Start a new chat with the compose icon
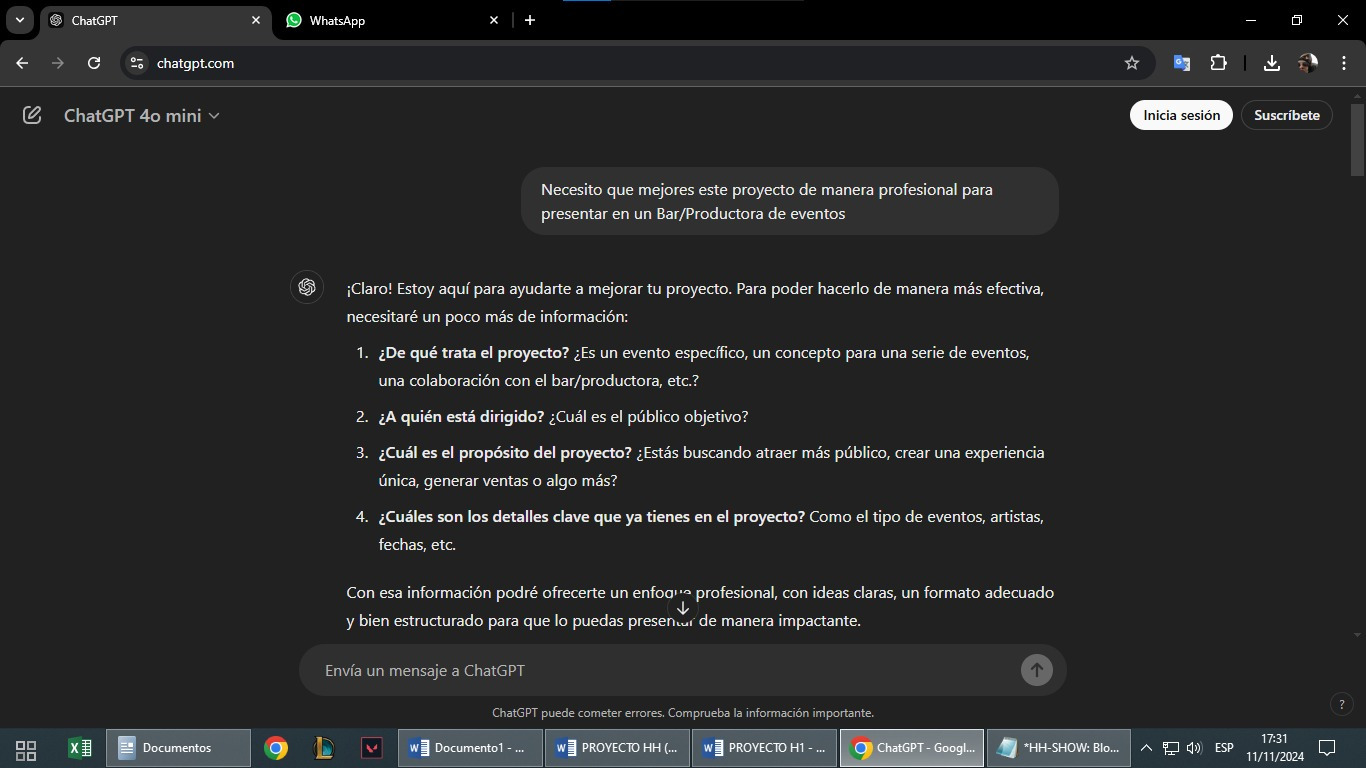 click(32, 116)
